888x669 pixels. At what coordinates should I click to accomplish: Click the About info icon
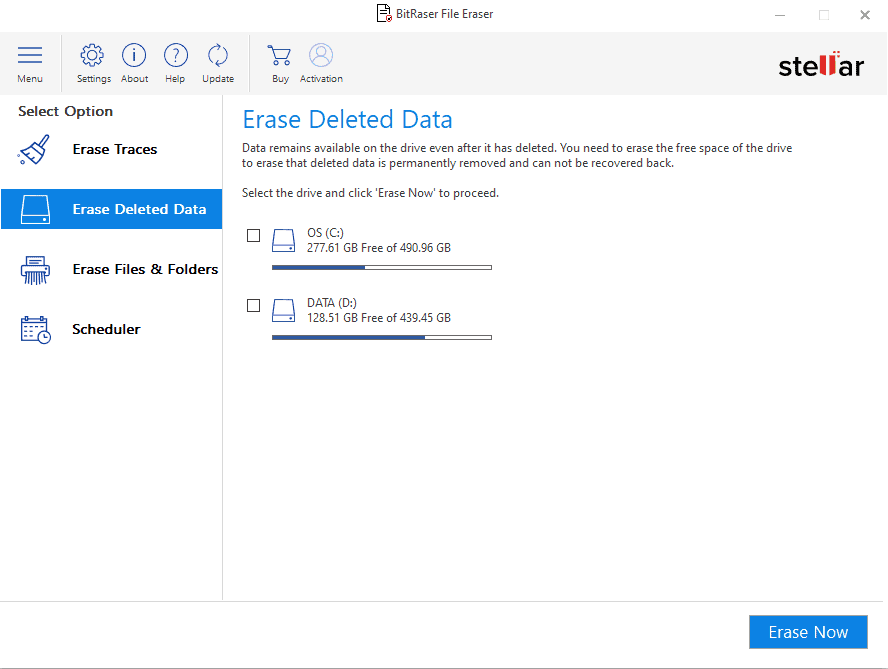click(x=134, y=56)
